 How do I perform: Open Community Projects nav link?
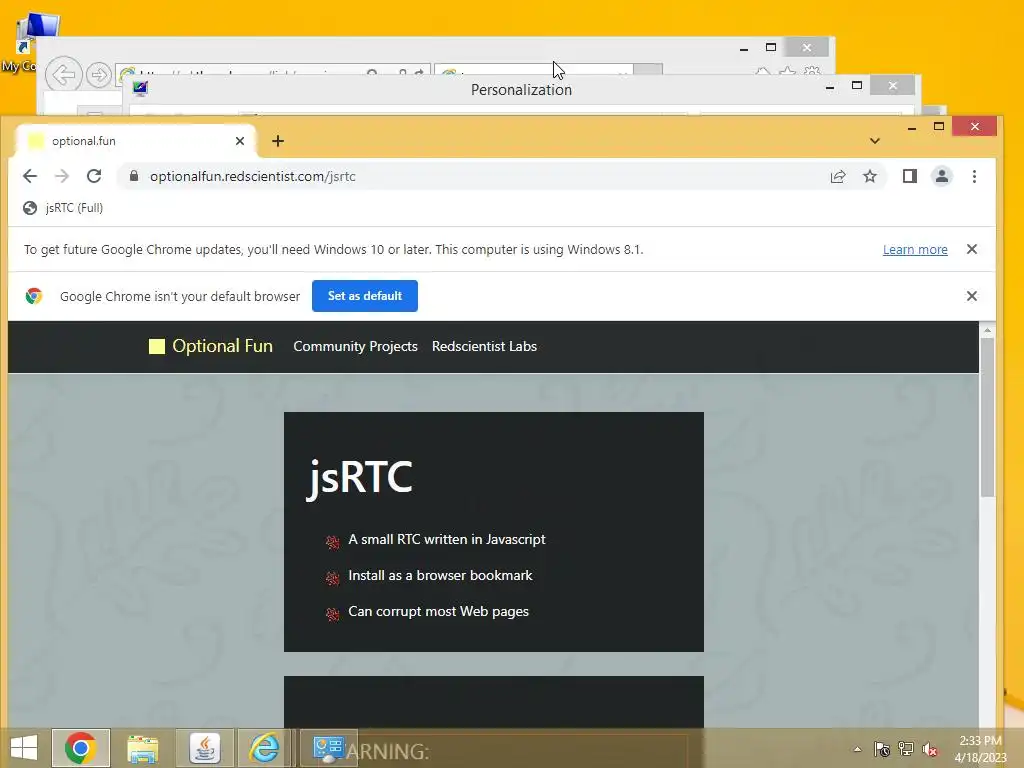click(x=355, y=346)
